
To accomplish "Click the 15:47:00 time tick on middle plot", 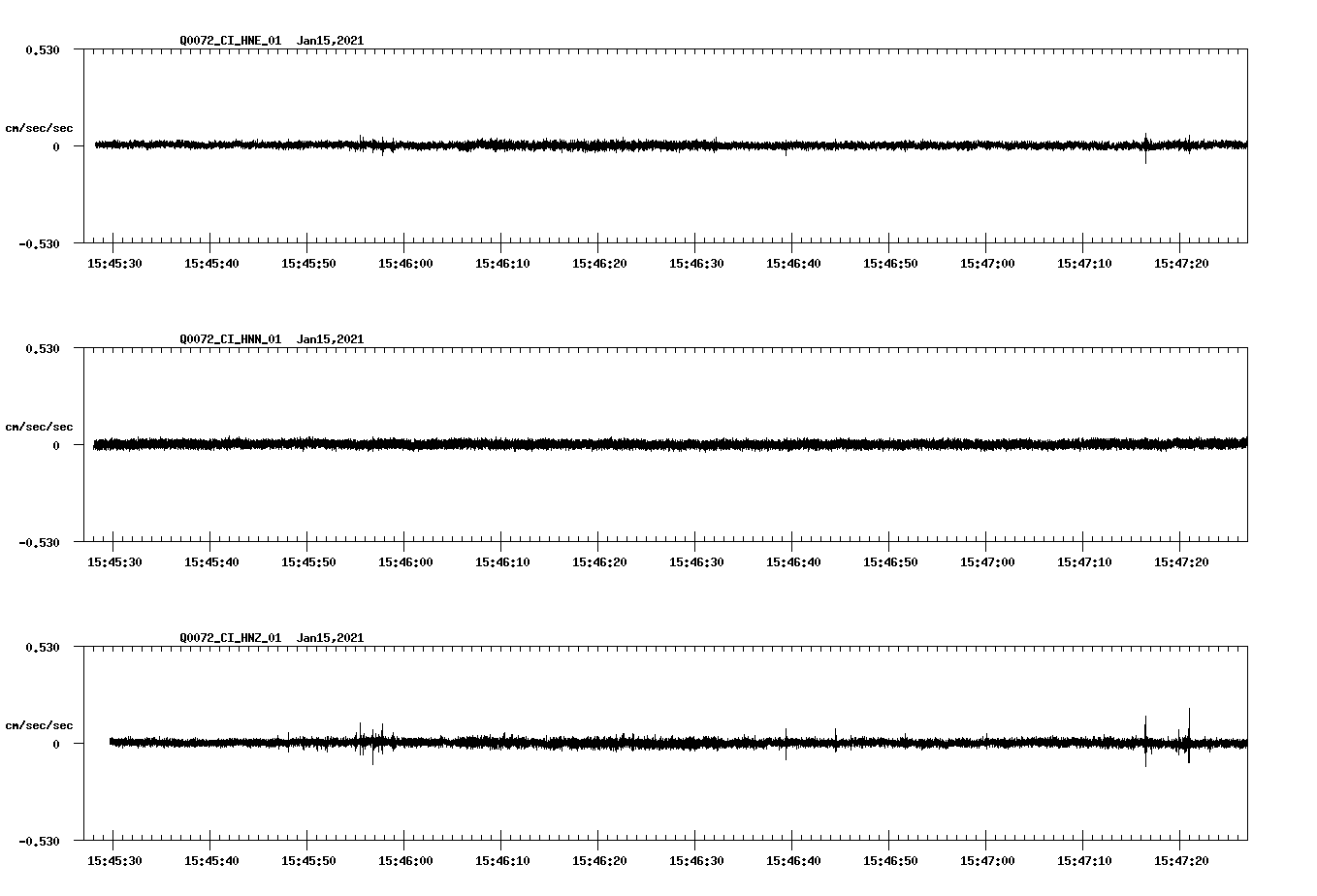I will point(985,560).
